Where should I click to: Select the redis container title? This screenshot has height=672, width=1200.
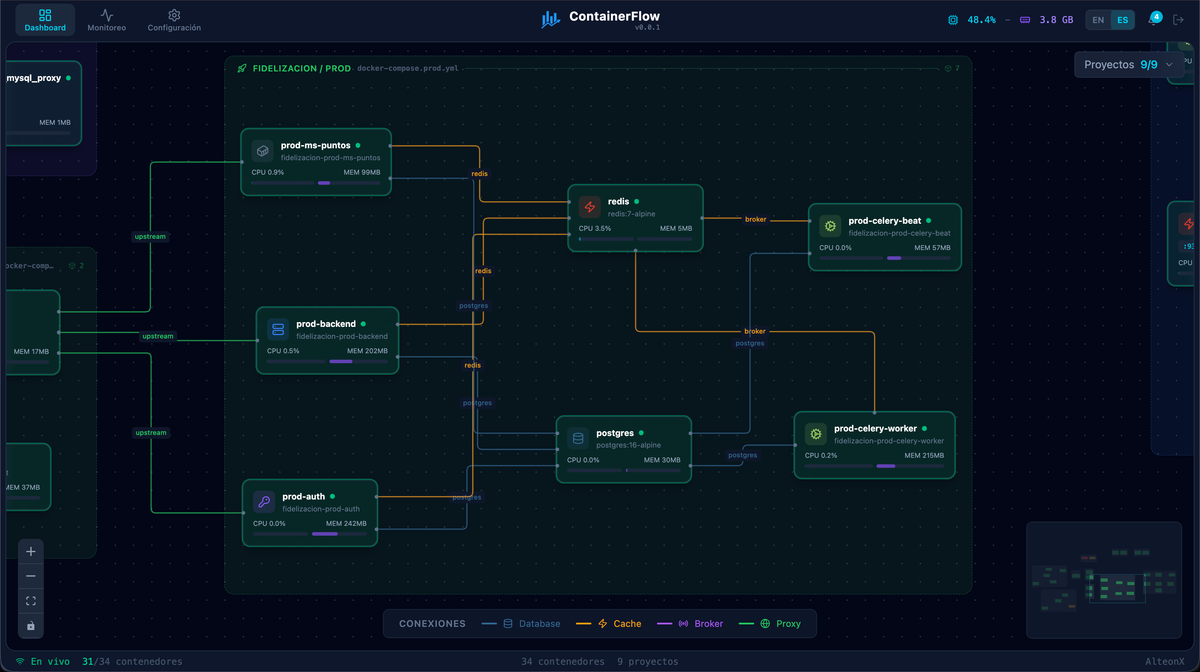[x=618, y=201]
